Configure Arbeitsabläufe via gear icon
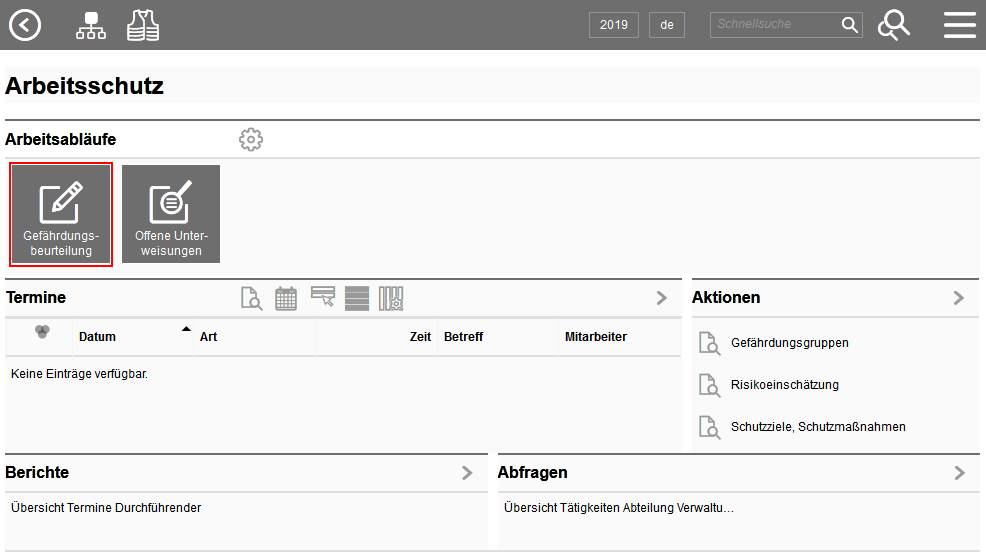The width and height of the screenshot is (986, 557). point(251,140)
